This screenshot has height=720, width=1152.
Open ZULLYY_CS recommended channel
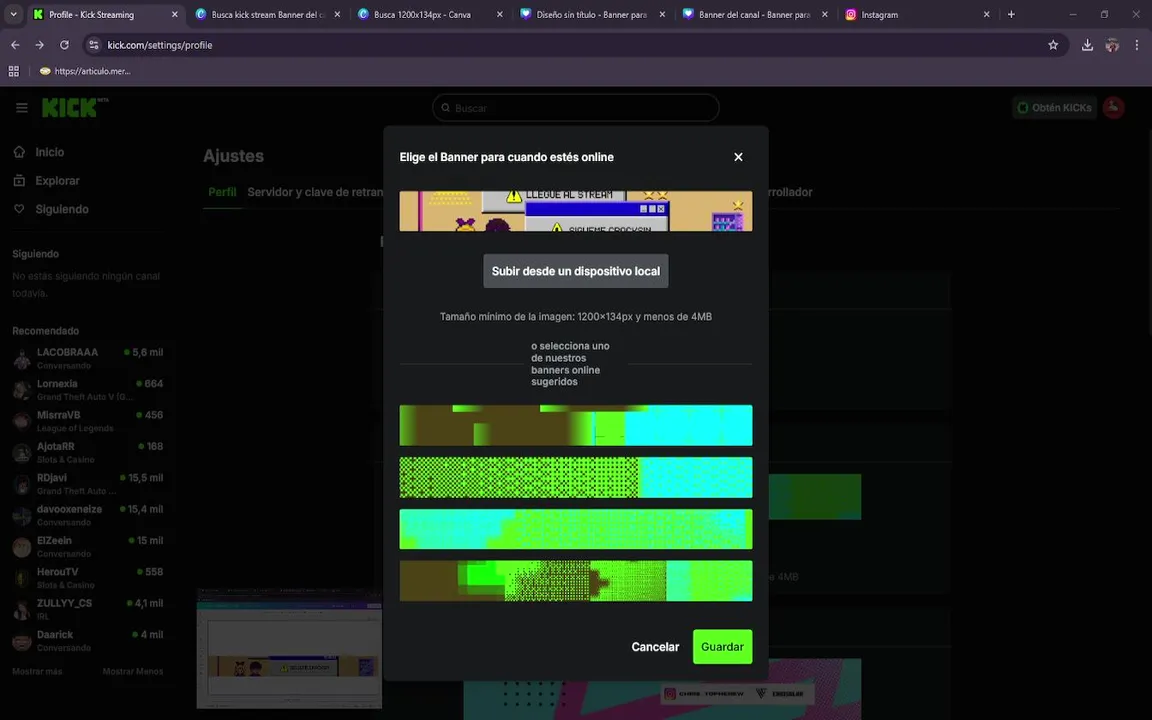point(88,609)
